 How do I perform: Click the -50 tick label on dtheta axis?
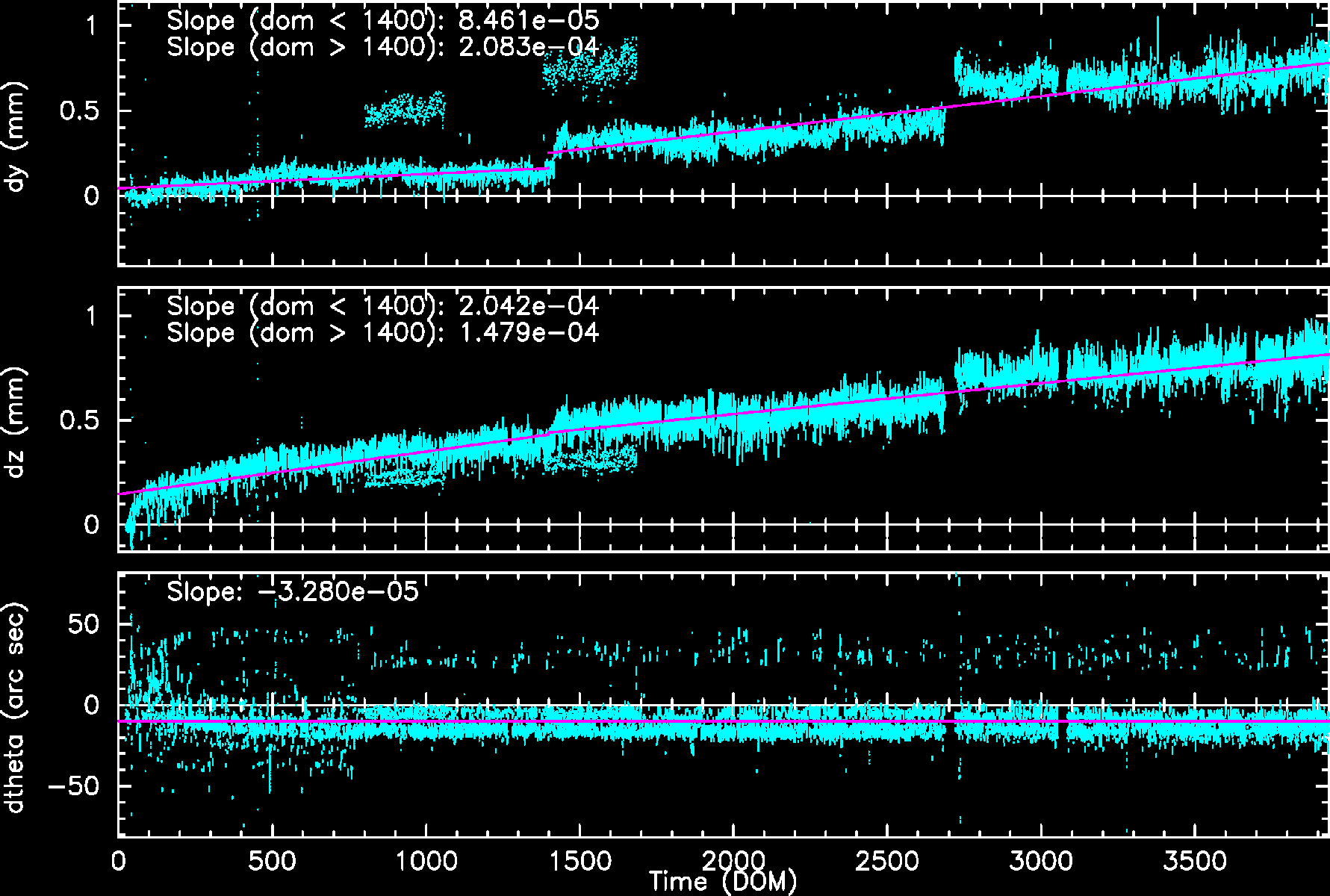(x=74, y=786)
